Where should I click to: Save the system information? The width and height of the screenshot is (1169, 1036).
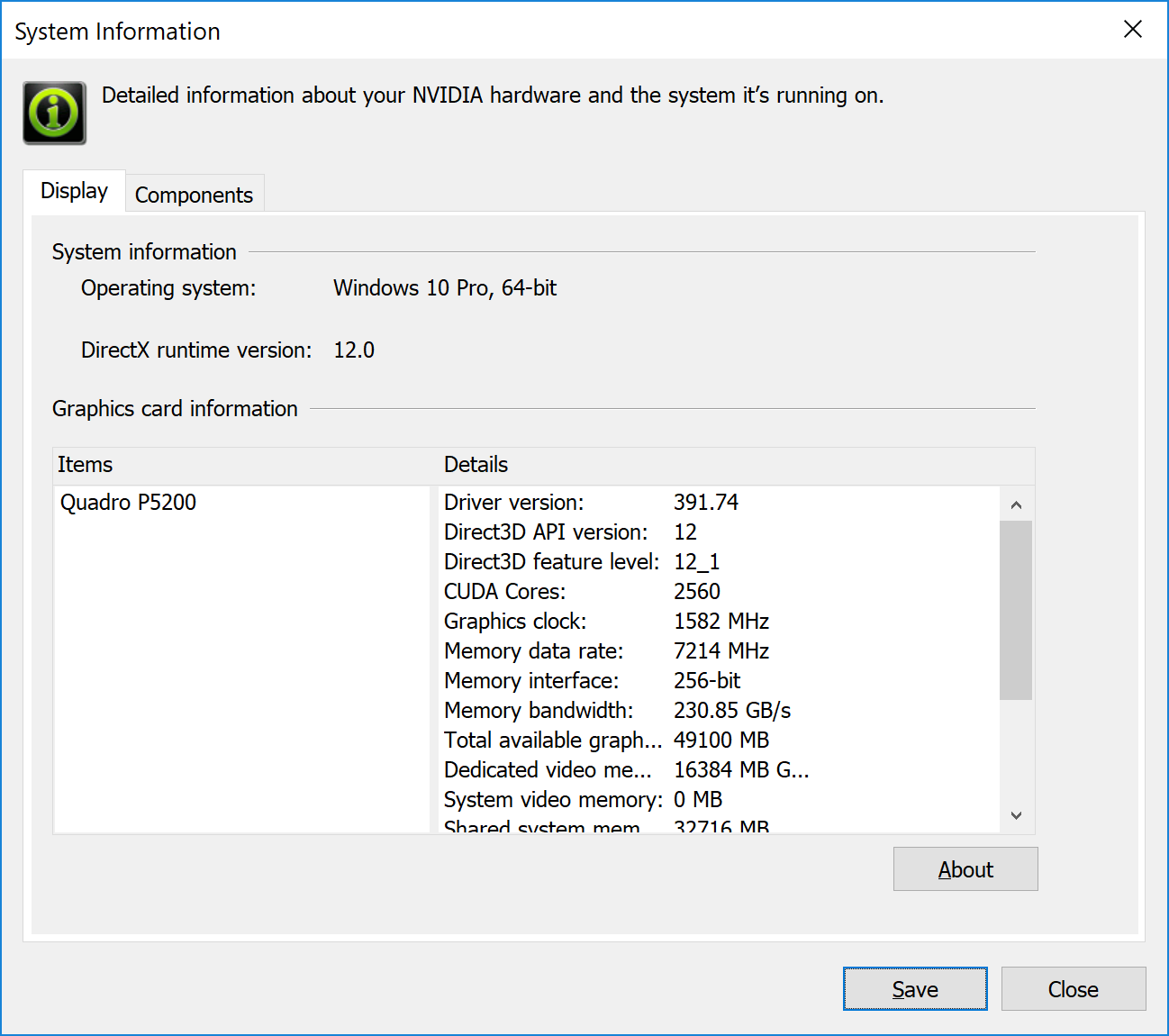[915, 989]
